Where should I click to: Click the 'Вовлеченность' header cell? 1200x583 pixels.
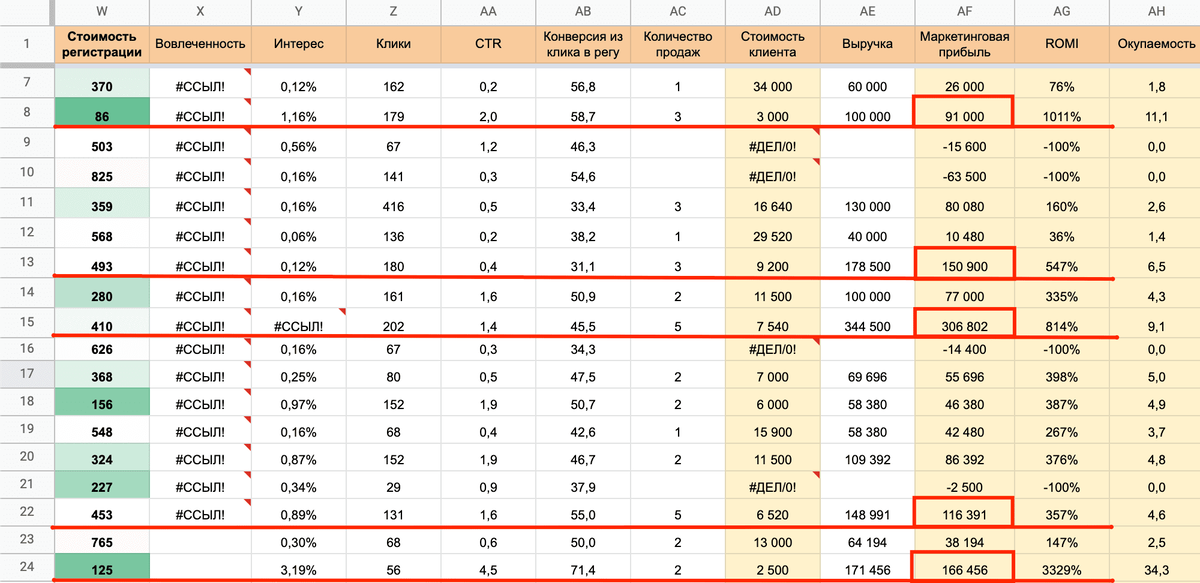(200, 44)
